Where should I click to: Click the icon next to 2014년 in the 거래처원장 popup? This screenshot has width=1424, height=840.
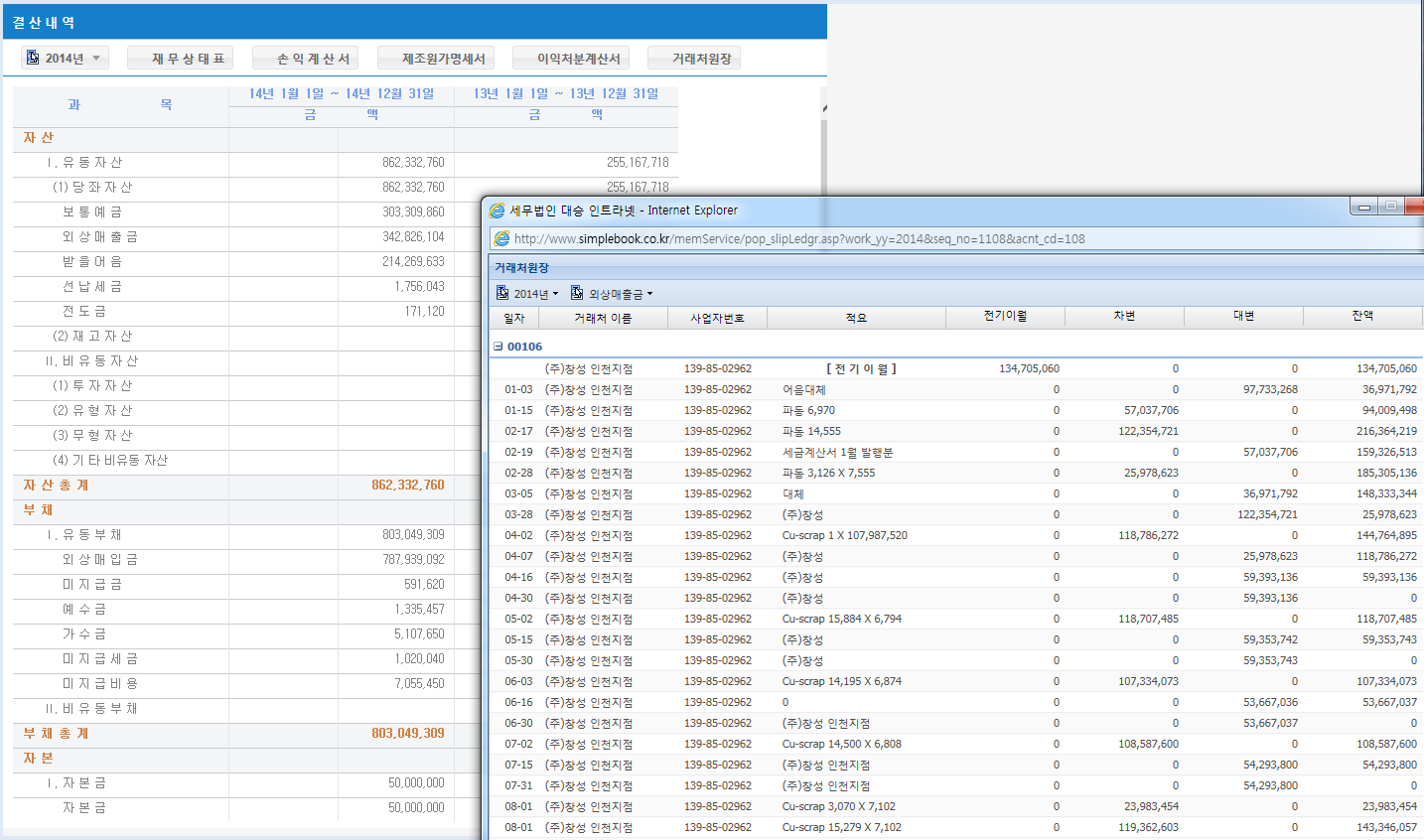[502, 293]
